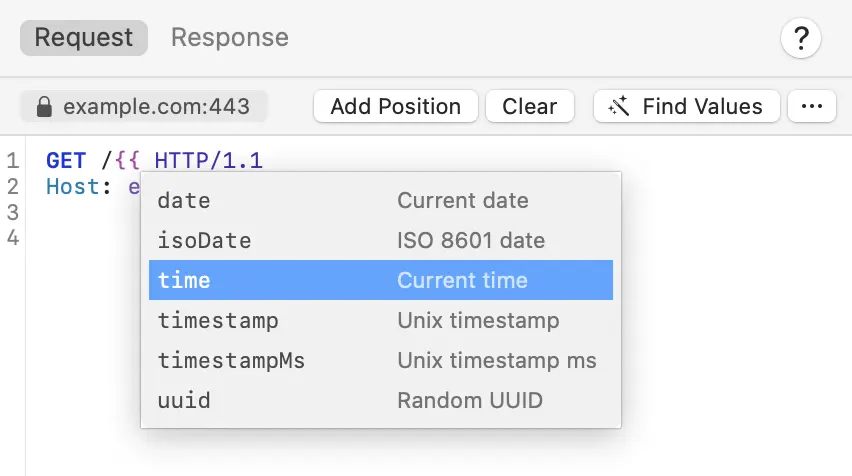Switch to the Request tab
This screenshot has width=852, height=476.
pyautogui.click(x=84, y=38)
